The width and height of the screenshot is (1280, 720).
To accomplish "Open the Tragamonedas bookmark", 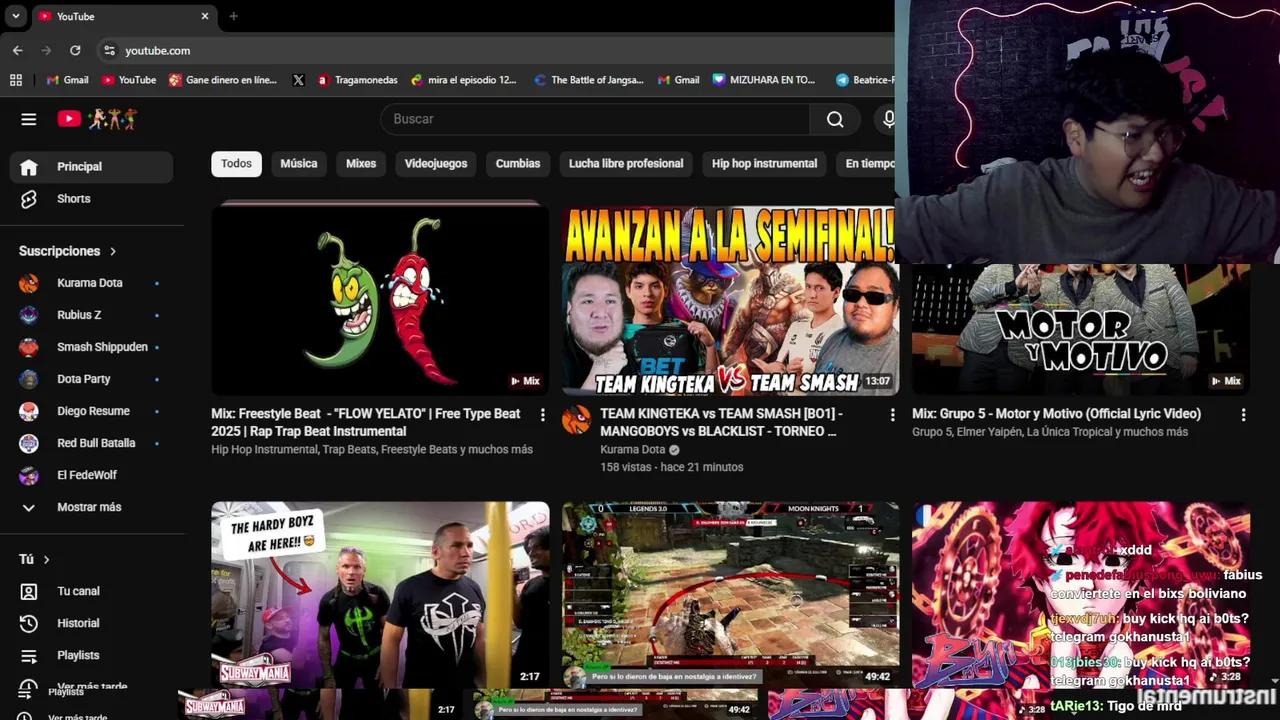I will (x=357, y=80).
